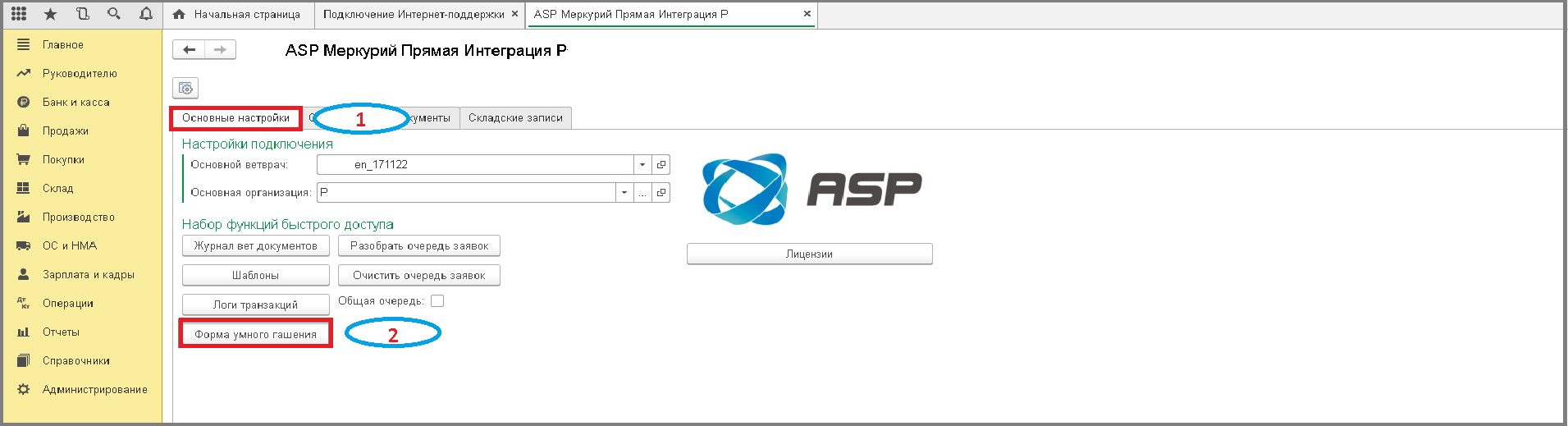Toggle the Общая очередь checkbox
The height and width of the screenshot is (426, 1568).
pos(437,301)
